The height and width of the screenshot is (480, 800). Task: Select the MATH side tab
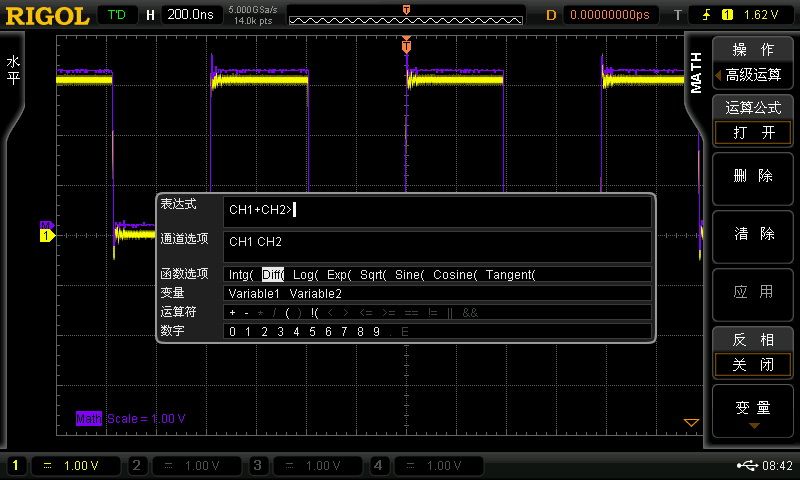[696, 73]
